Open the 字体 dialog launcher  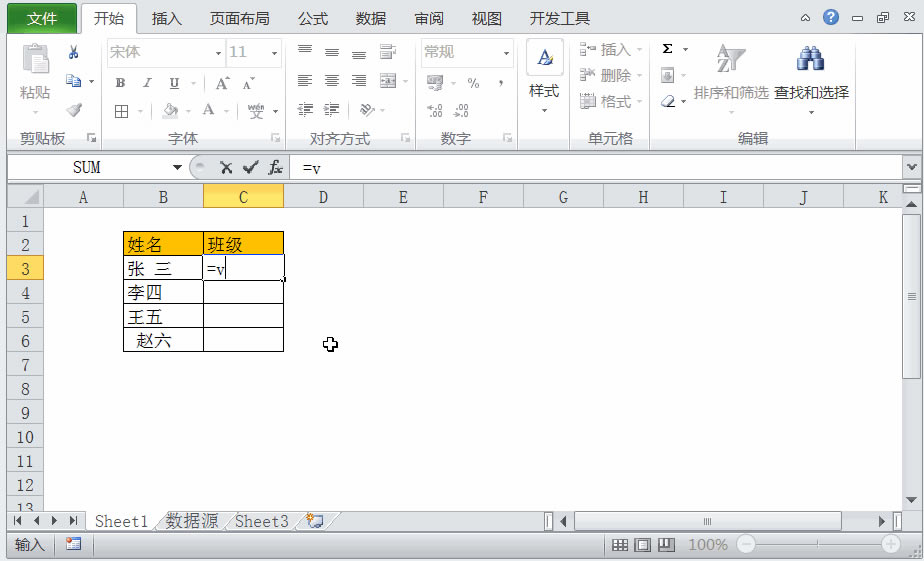275,138
